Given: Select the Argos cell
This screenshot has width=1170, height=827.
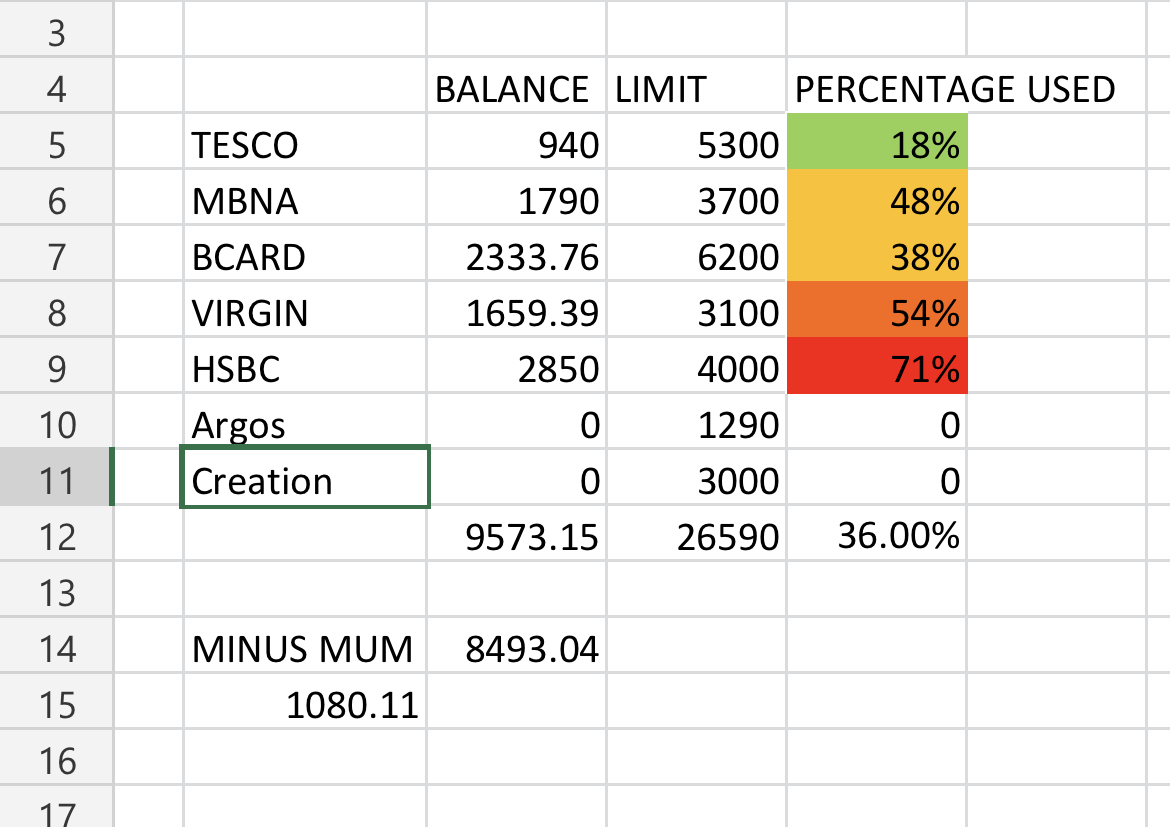Looking at the screenshot, I should [305, 422].
